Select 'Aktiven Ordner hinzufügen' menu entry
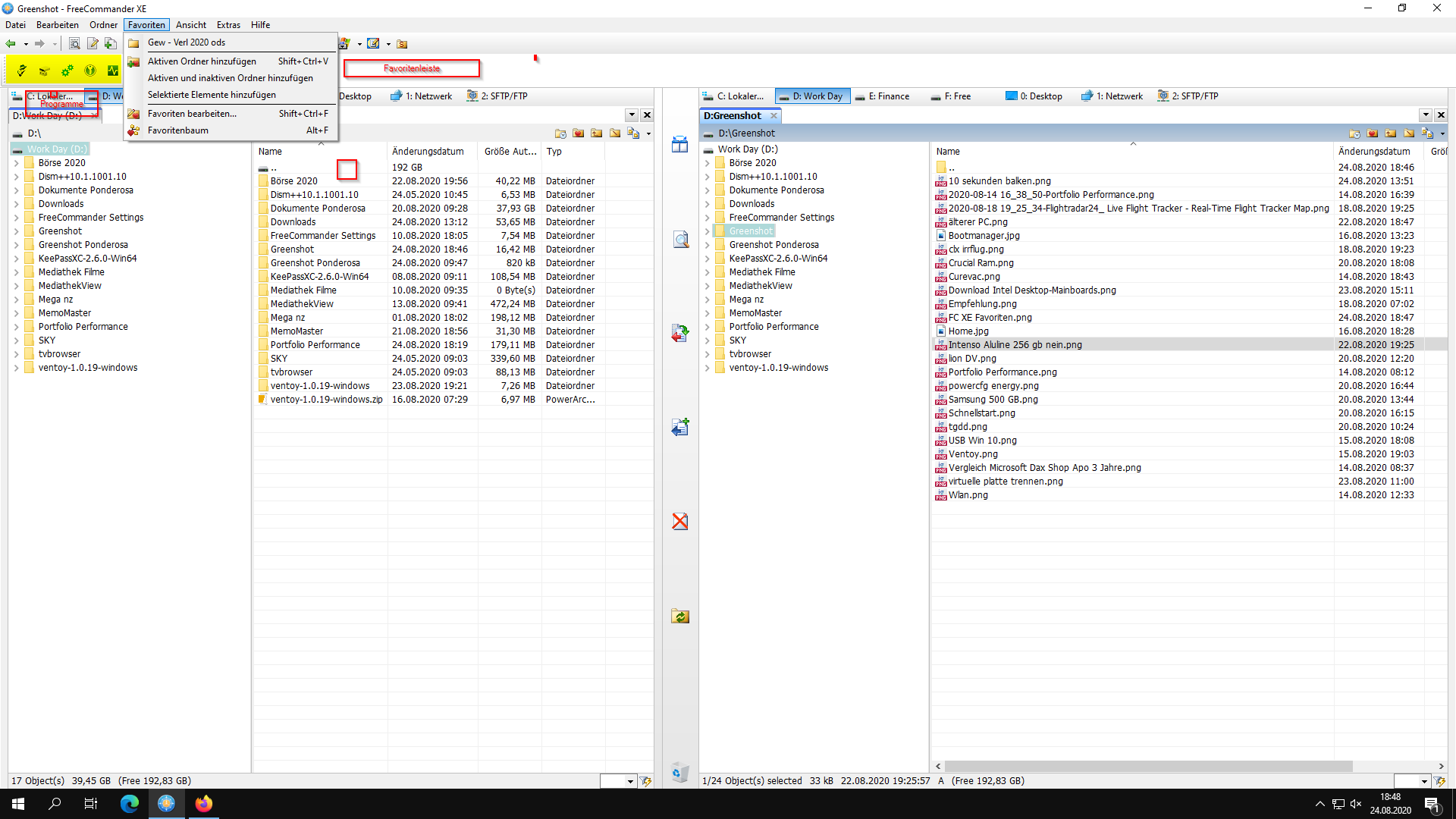 202,61
